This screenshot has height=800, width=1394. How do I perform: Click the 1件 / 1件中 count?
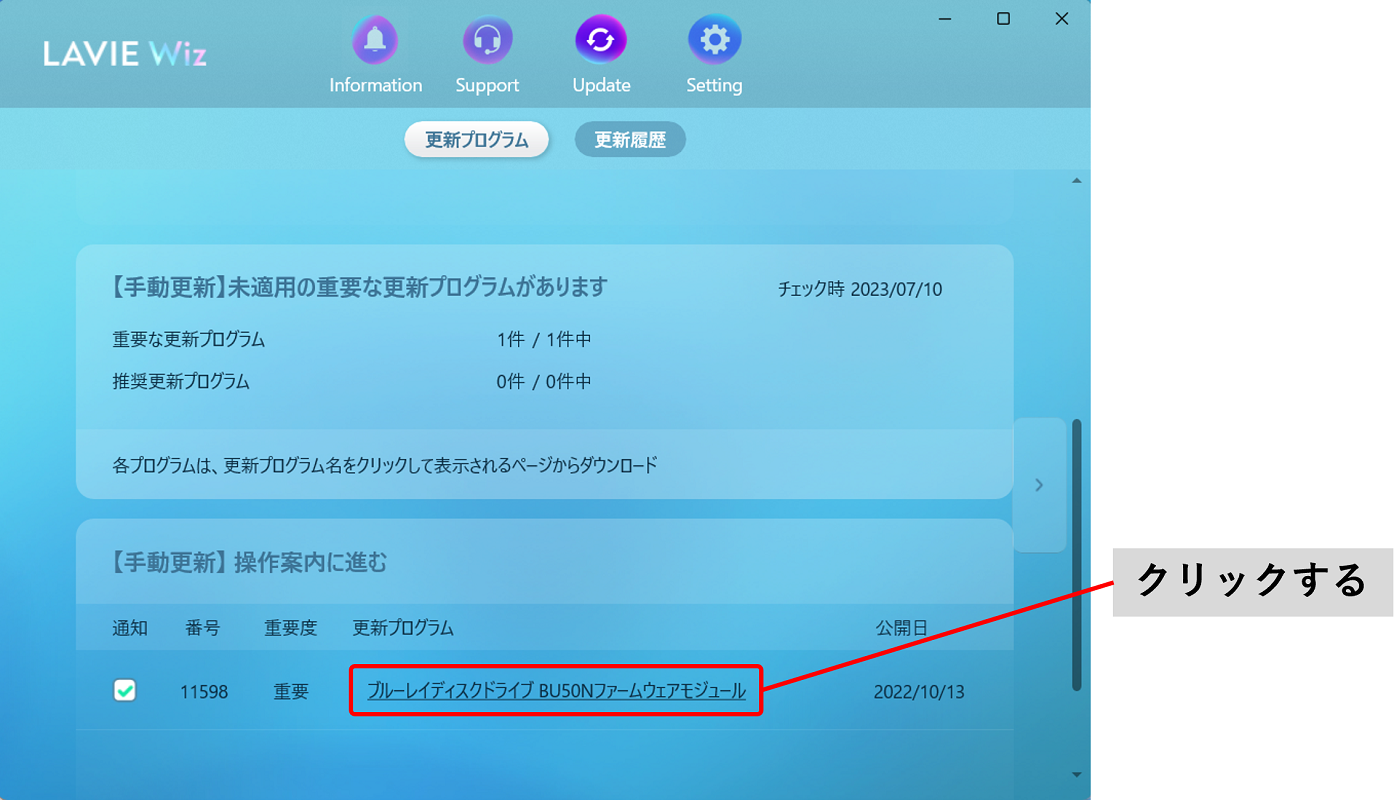(544, 340)
